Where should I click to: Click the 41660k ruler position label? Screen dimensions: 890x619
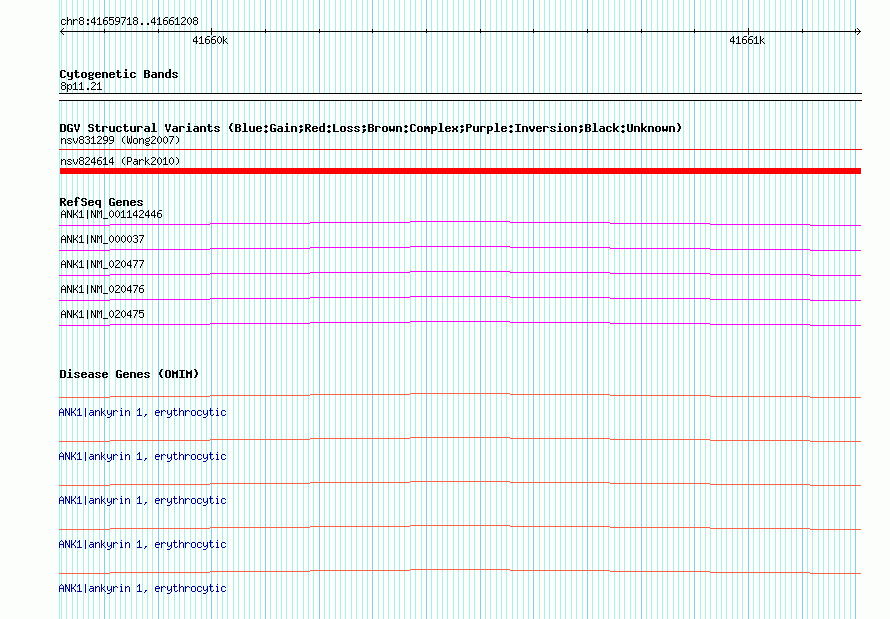[x=210, y=40]
